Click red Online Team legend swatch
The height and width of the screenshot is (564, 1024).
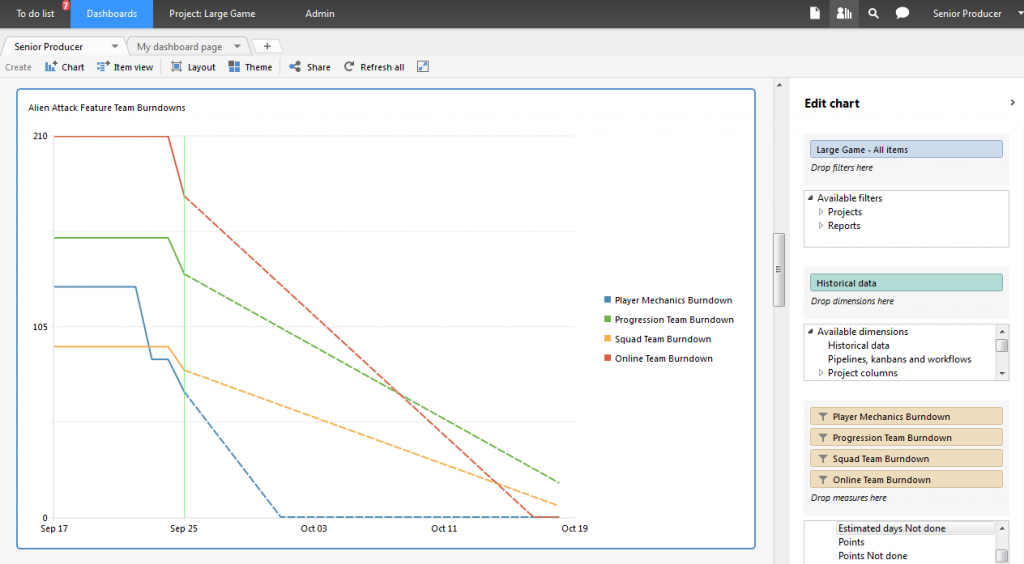coord(607,358)
